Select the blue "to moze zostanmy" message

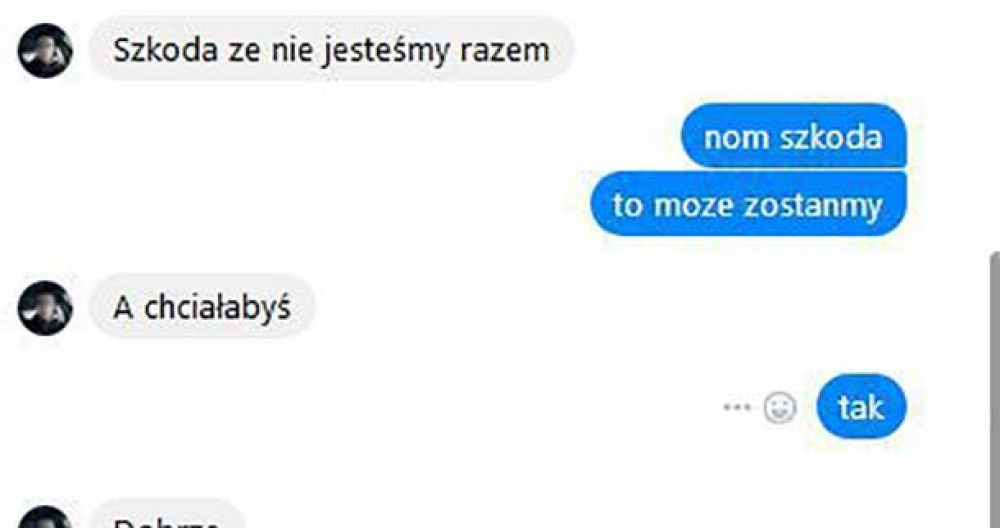click(748, 204)
